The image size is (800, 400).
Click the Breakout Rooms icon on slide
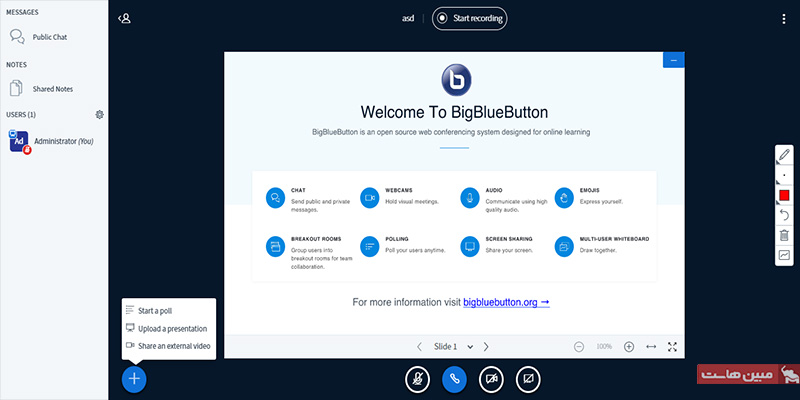pos(276,246)
